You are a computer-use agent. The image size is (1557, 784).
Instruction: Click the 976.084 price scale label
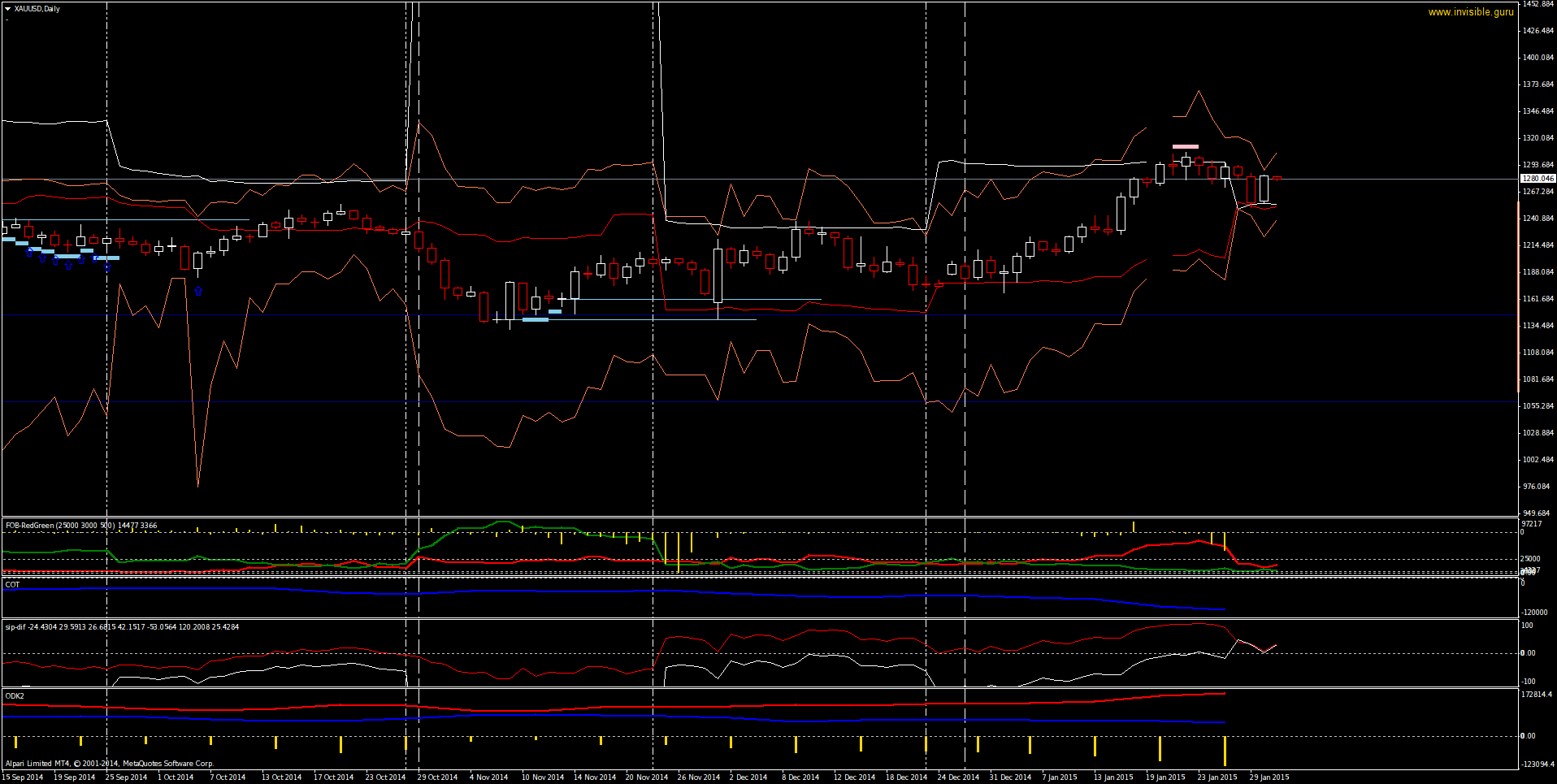coord(1537,487)
